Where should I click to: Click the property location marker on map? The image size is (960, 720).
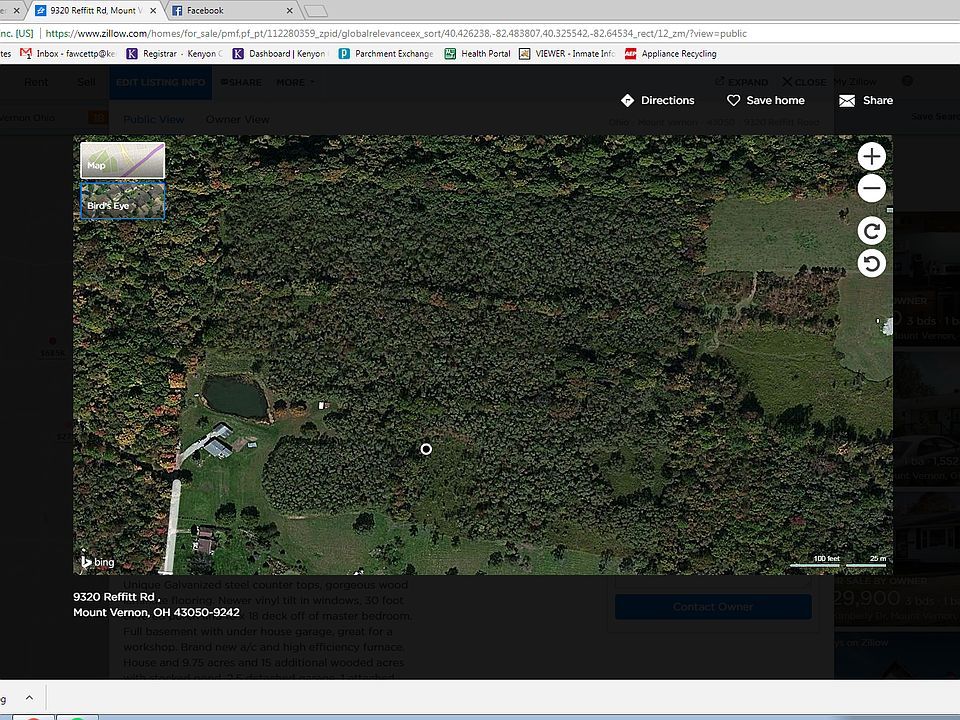pos(426,449)
